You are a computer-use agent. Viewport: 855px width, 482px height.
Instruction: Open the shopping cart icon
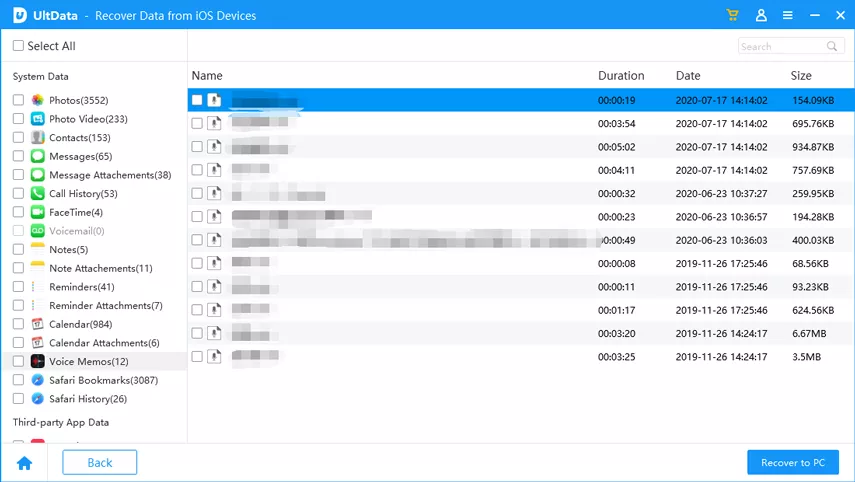click(732, 15)
